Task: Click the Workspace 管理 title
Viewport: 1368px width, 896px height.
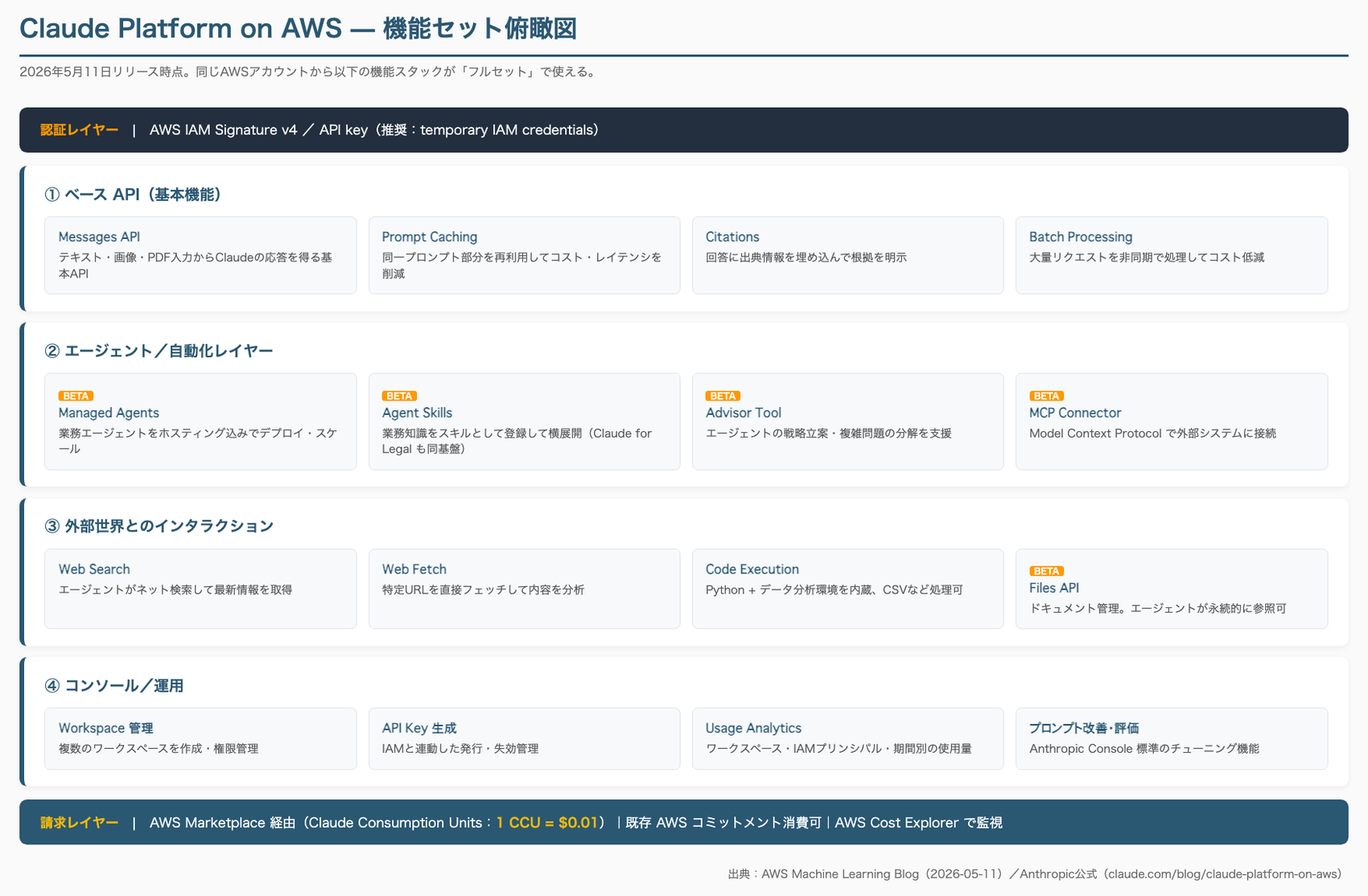Action: pyautogui.click(x=105, y=728)
